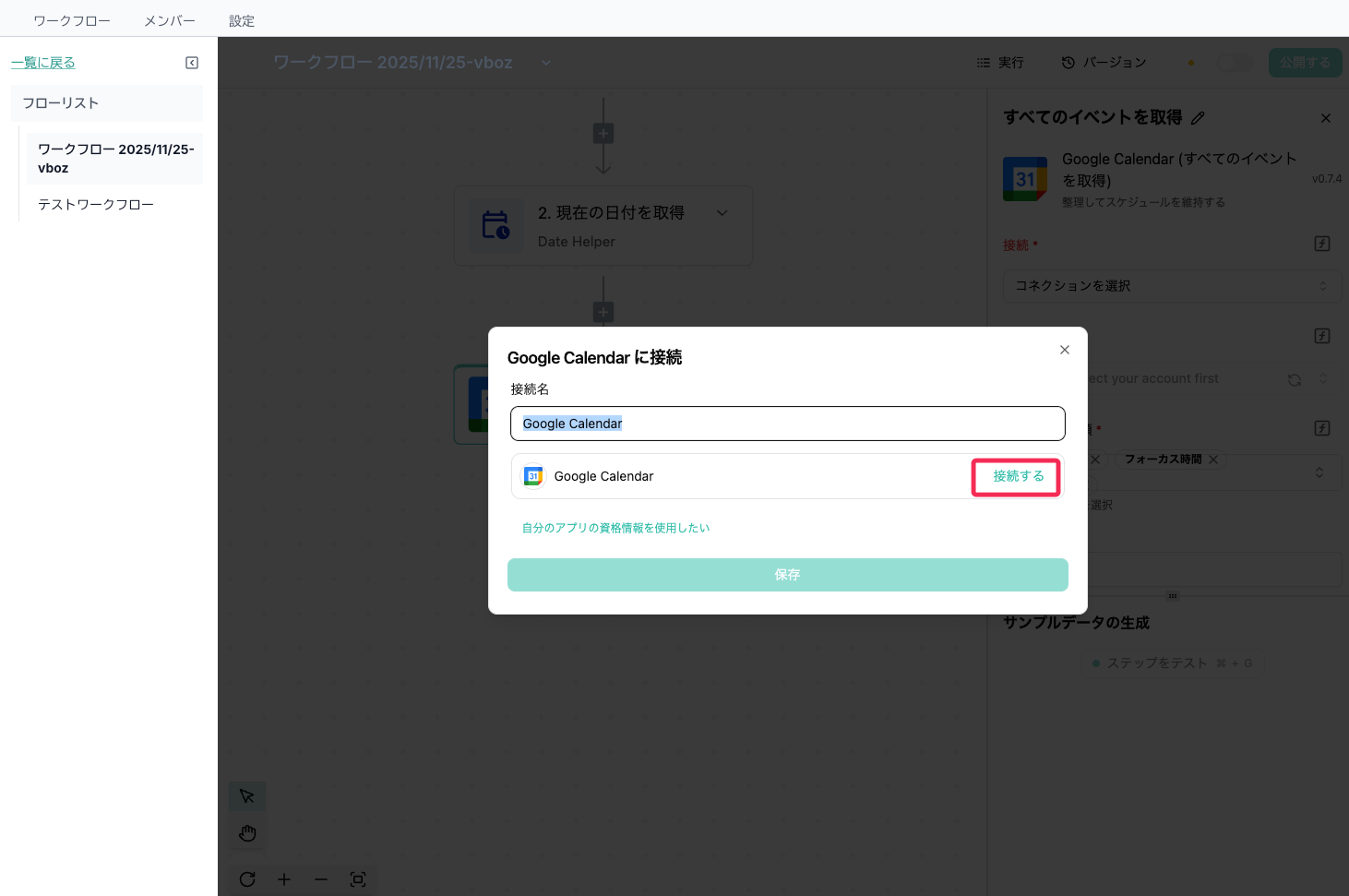Image resolution: width=1349 pixels, height=896 pixels.
Task: Select ワークフロー 2025/11/25-vboz in the flow list
Action: coord(114,159)
